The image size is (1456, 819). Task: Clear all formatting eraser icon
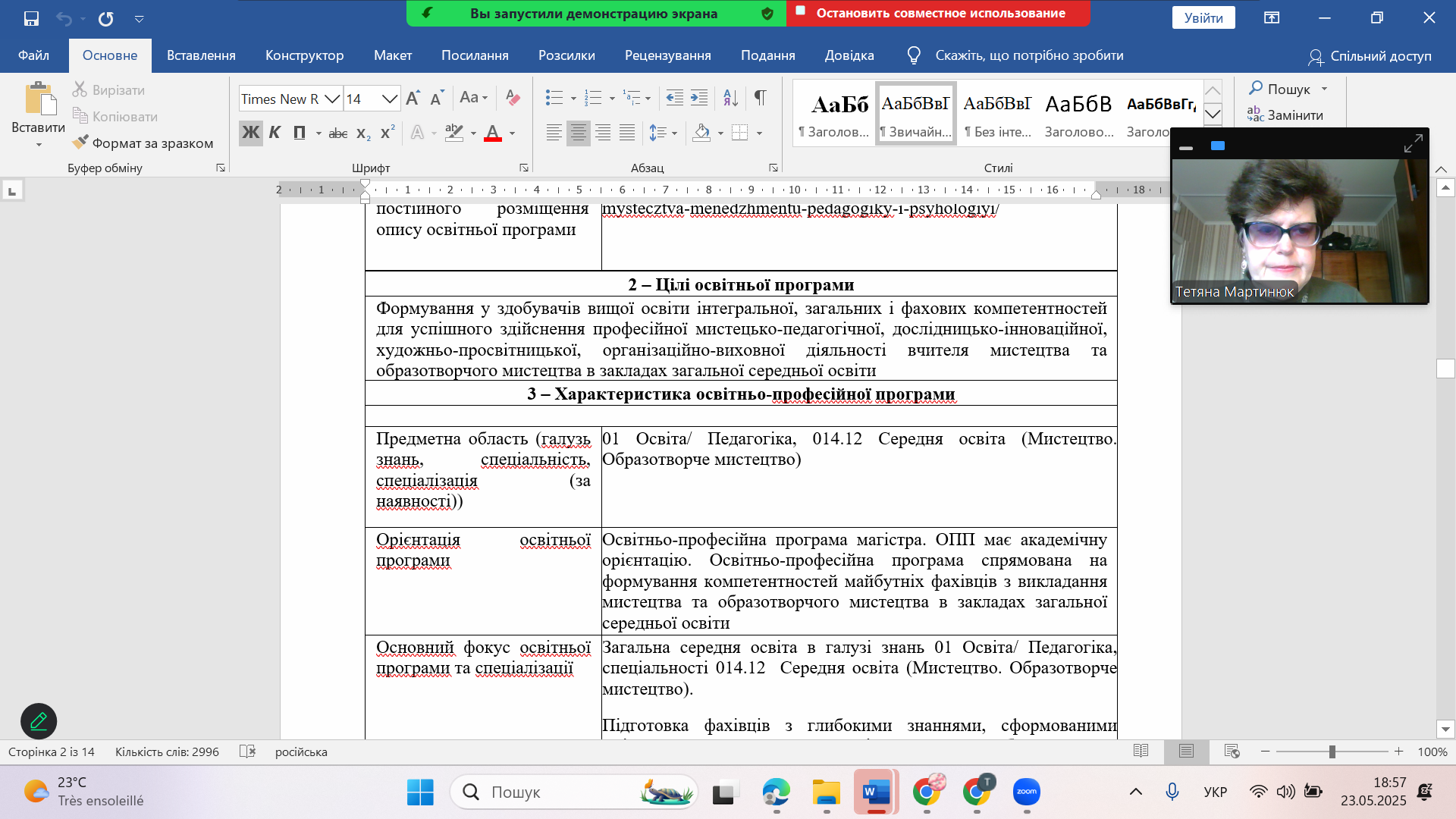[513, 98]
